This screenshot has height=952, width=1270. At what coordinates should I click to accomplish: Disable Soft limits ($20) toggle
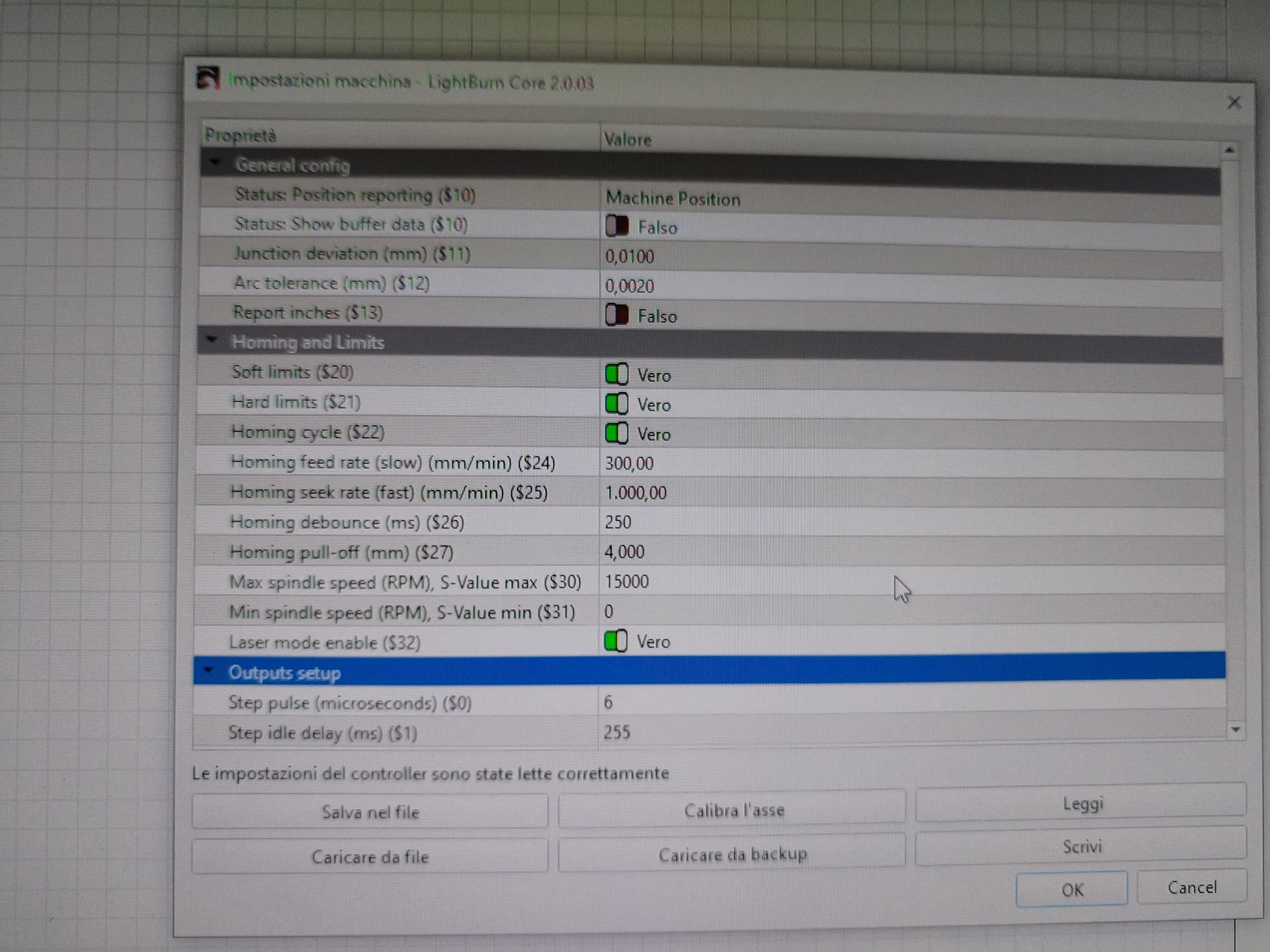click(616, 374)
